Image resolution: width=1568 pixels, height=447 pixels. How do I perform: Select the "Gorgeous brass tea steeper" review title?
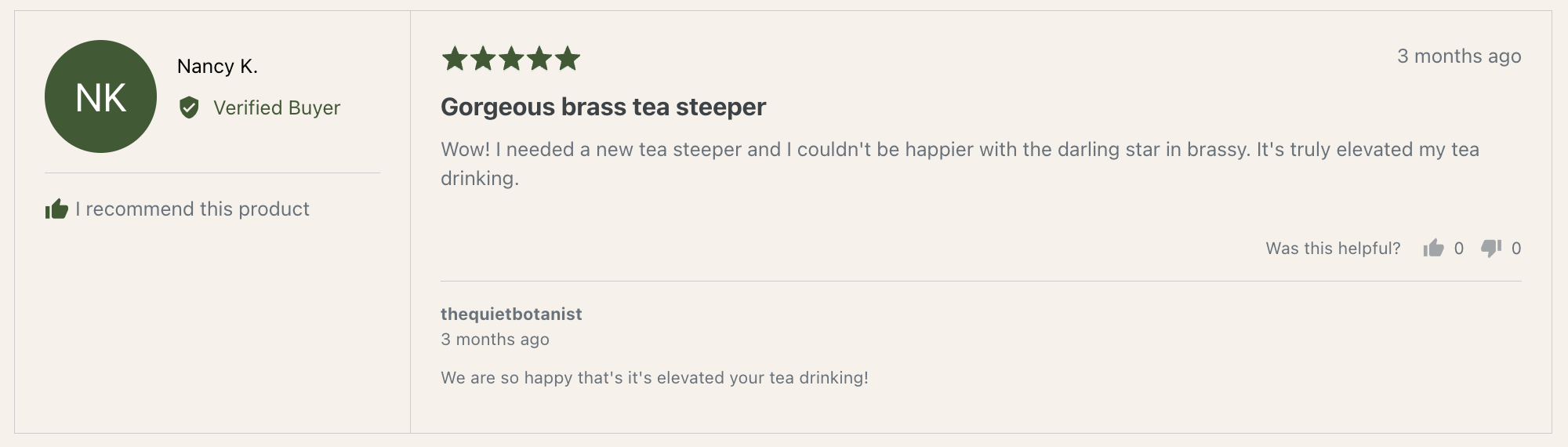[x=603, y=107]
